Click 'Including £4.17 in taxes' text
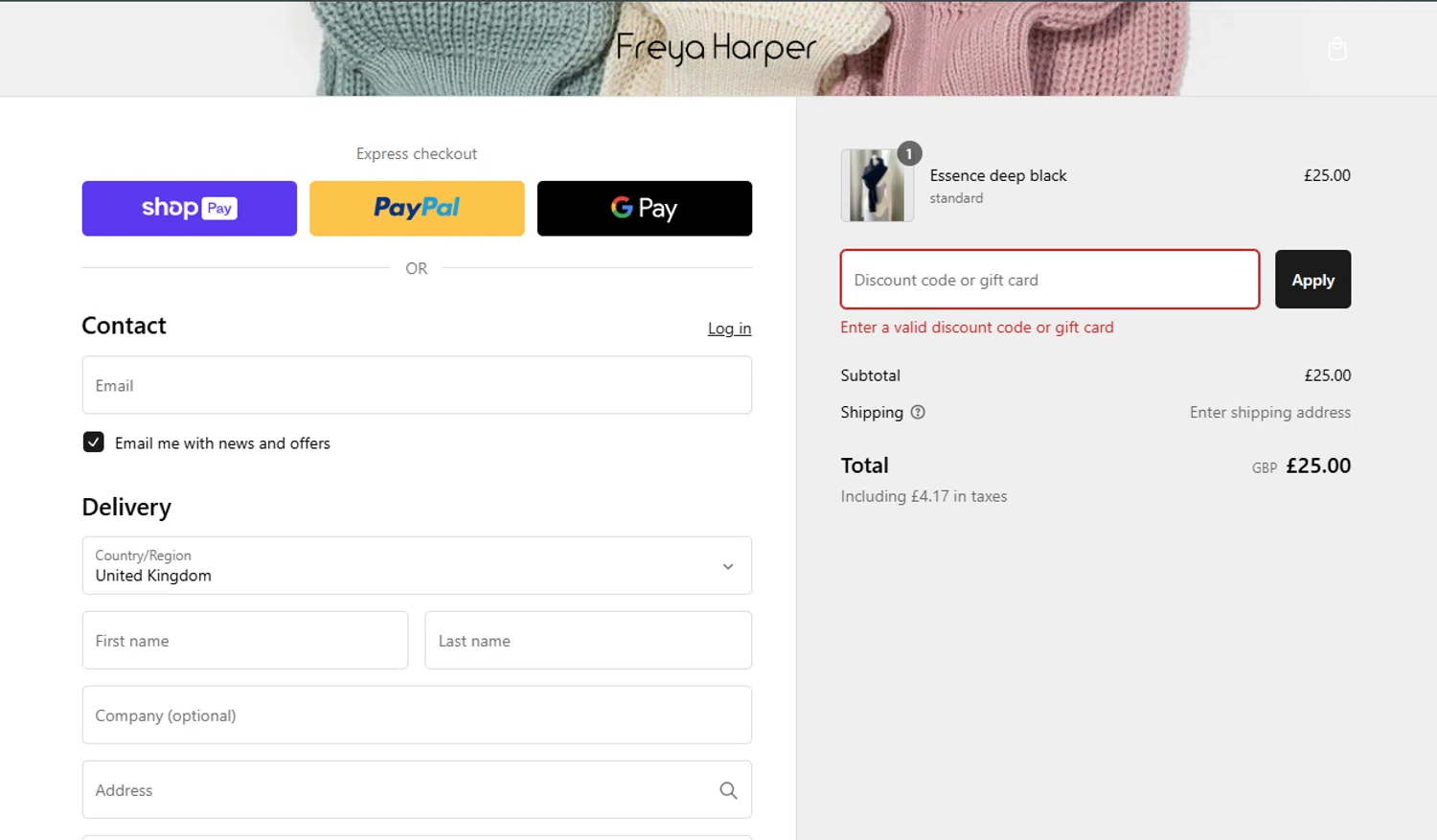1437x840 pixels. pos(924,496)
